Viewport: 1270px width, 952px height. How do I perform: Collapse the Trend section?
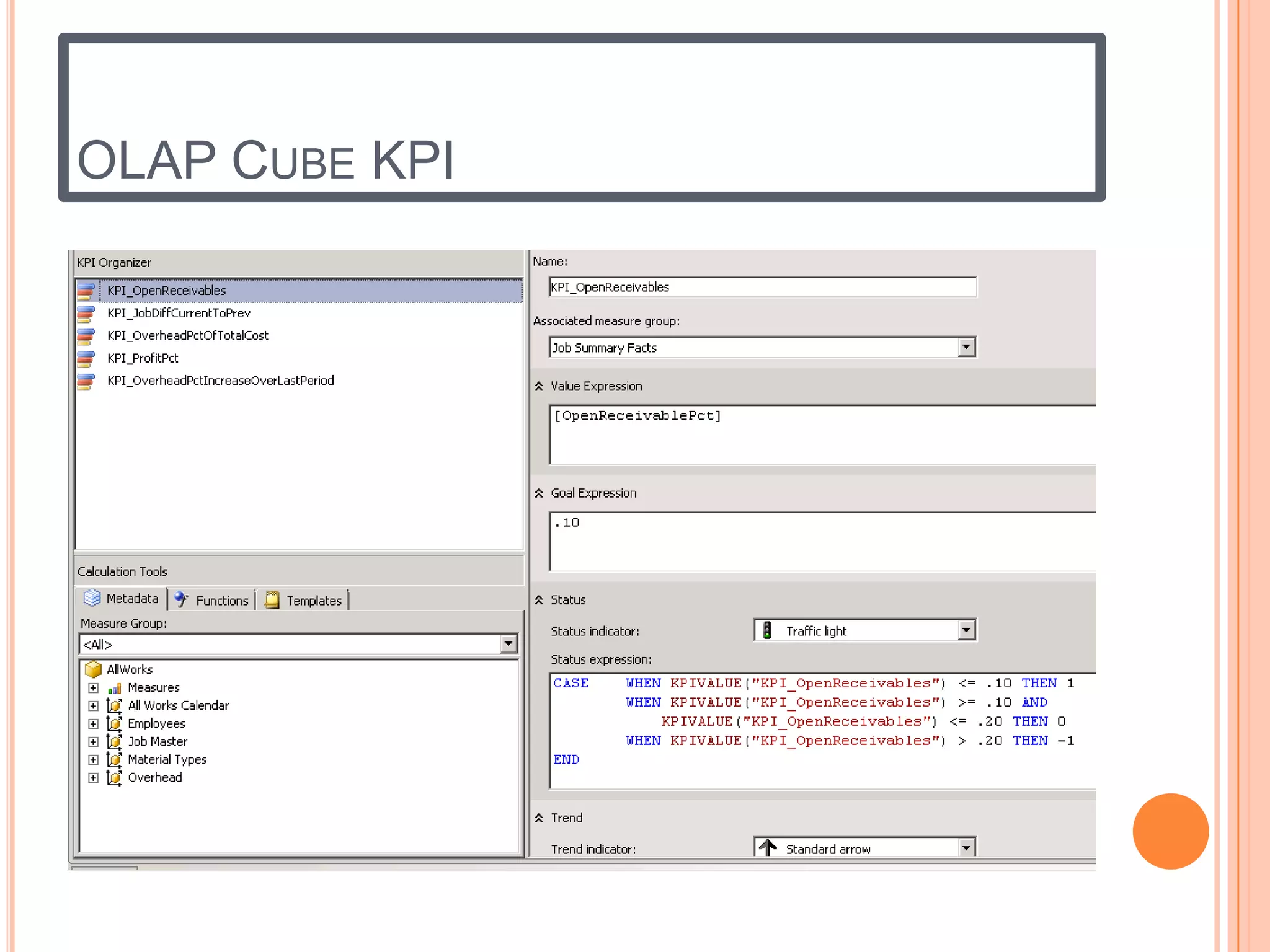point(539,818)
